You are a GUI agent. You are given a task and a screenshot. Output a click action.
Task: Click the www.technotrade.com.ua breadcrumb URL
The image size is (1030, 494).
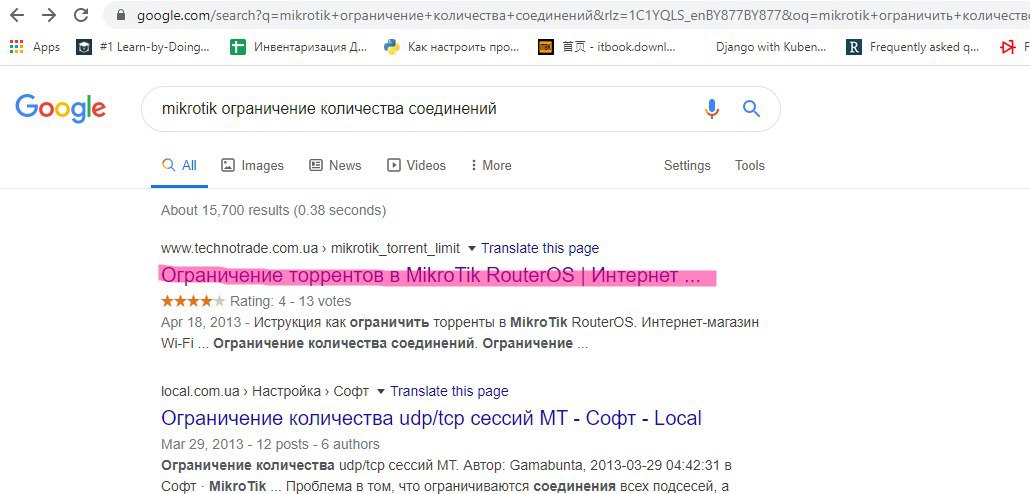click(310, 248)
